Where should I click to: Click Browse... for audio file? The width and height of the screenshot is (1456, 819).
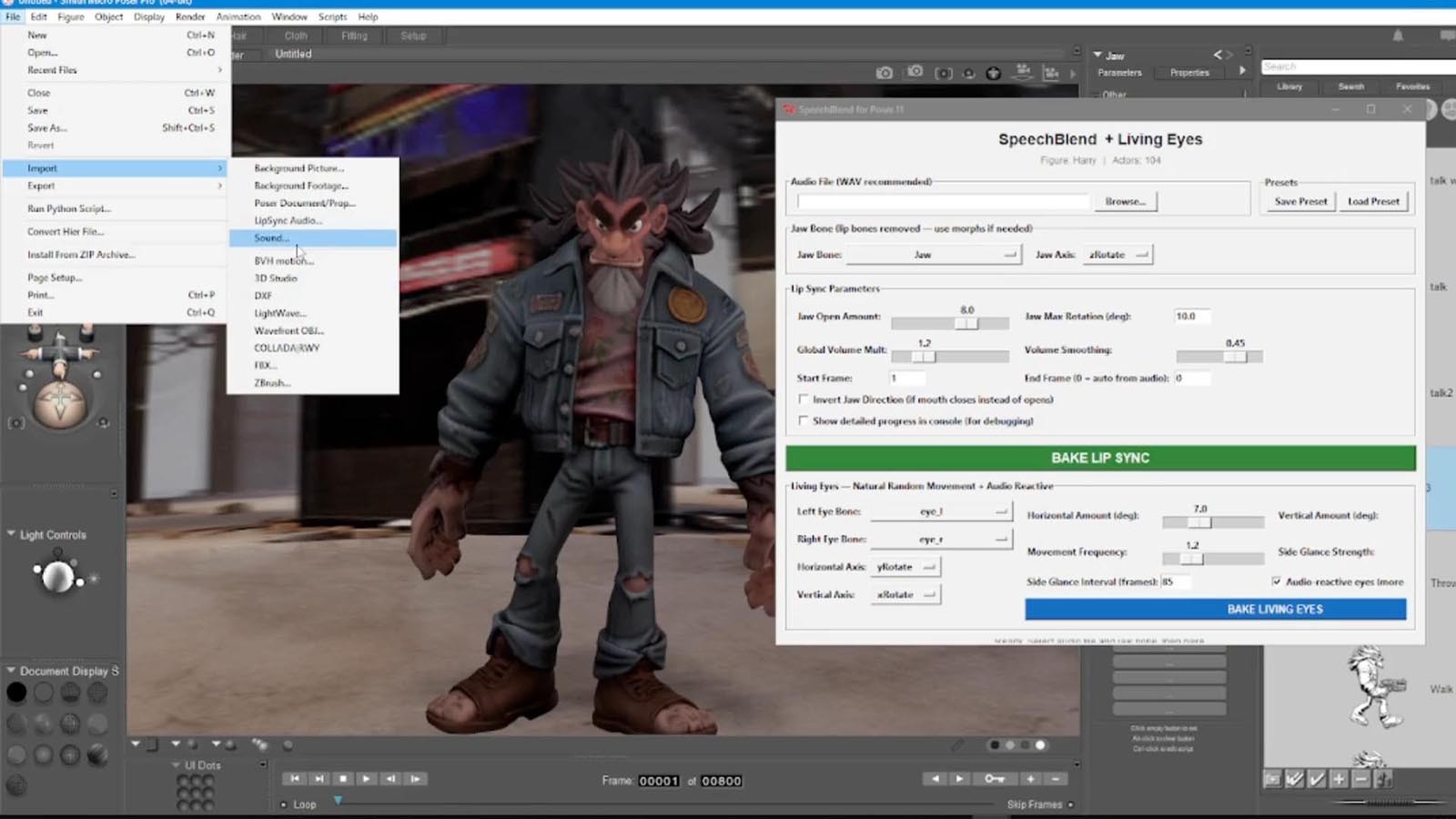[1126, 201]
